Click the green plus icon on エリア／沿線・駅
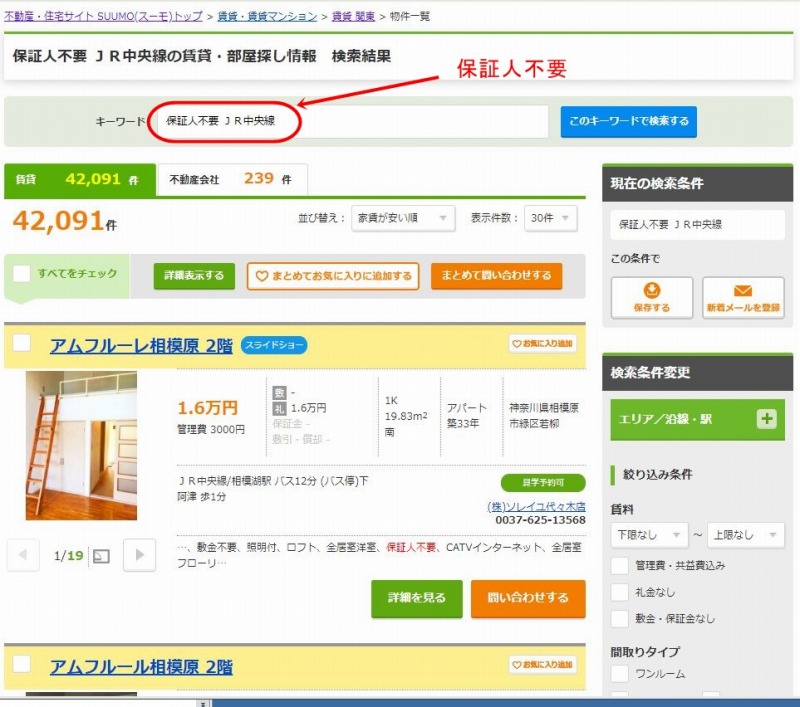 pyautogui.click(x=766, y=420)
